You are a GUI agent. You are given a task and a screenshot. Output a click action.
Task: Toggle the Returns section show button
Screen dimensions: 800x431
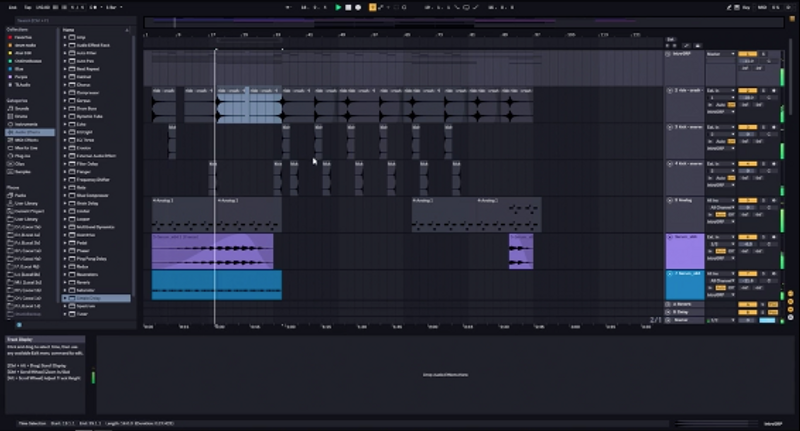pyautogui.click(x=790, y=302)
